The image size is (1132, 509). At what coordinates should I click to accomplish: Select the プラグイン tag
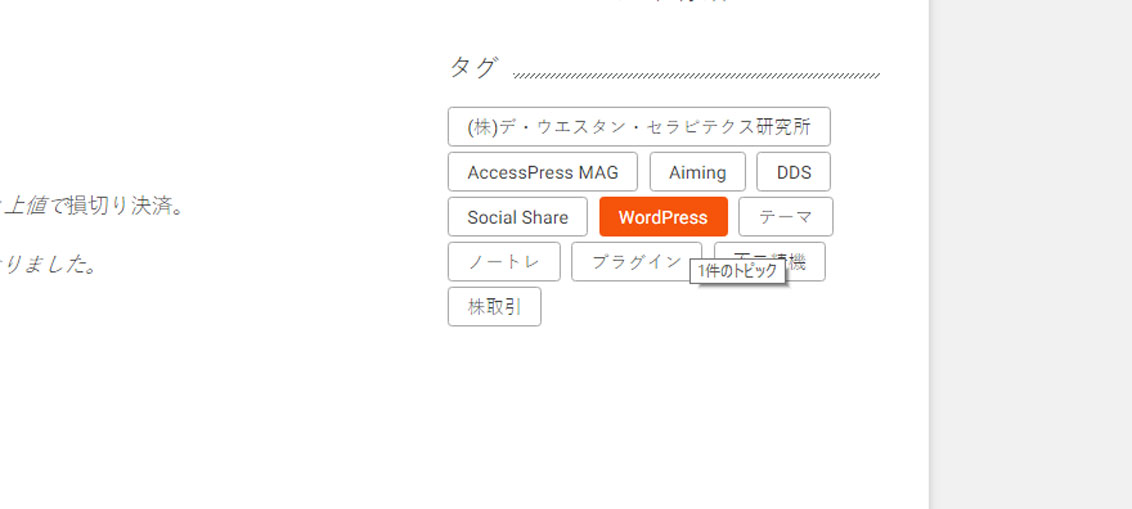pos(636,261)
